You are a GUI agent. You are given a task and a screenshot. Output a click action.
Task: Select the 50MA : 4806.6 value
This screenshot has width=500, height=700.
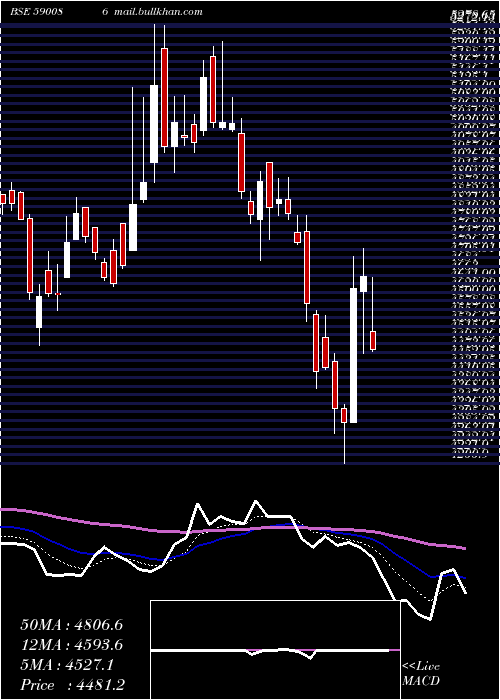click(71, 625)
